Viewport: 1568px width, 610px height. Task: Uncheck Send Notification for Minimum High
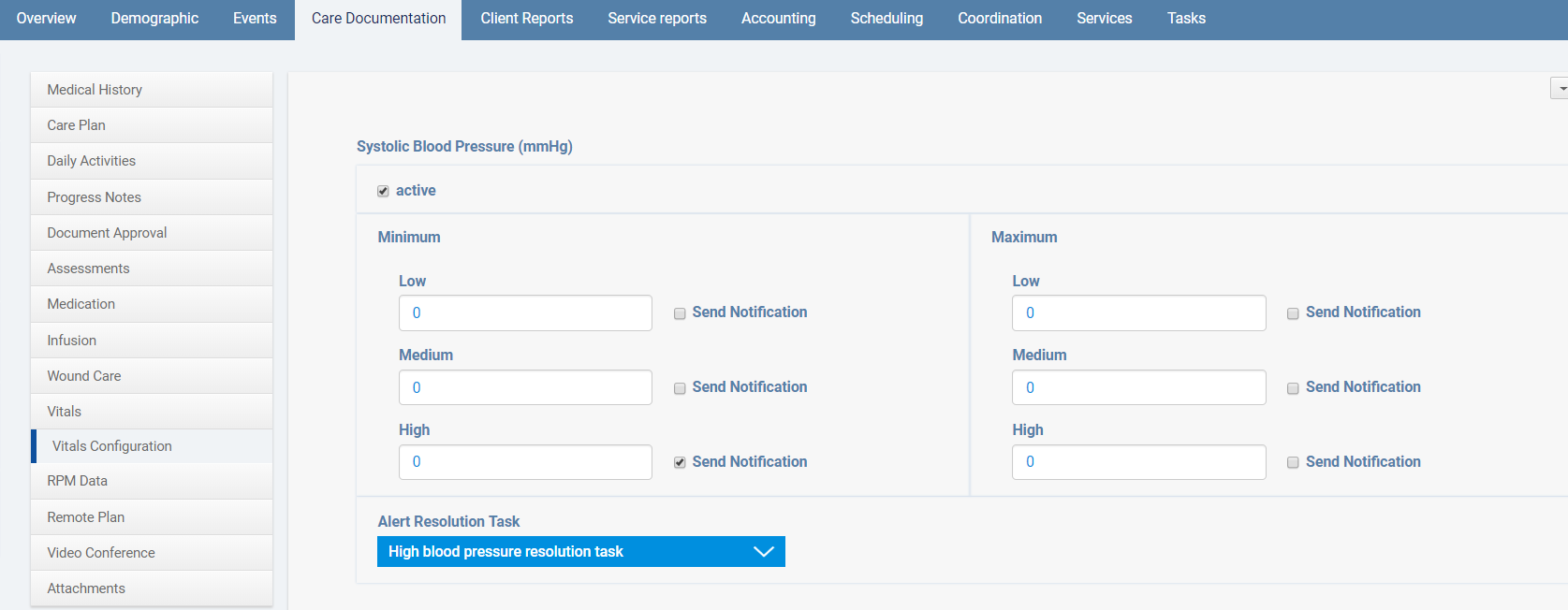[680, 462]
